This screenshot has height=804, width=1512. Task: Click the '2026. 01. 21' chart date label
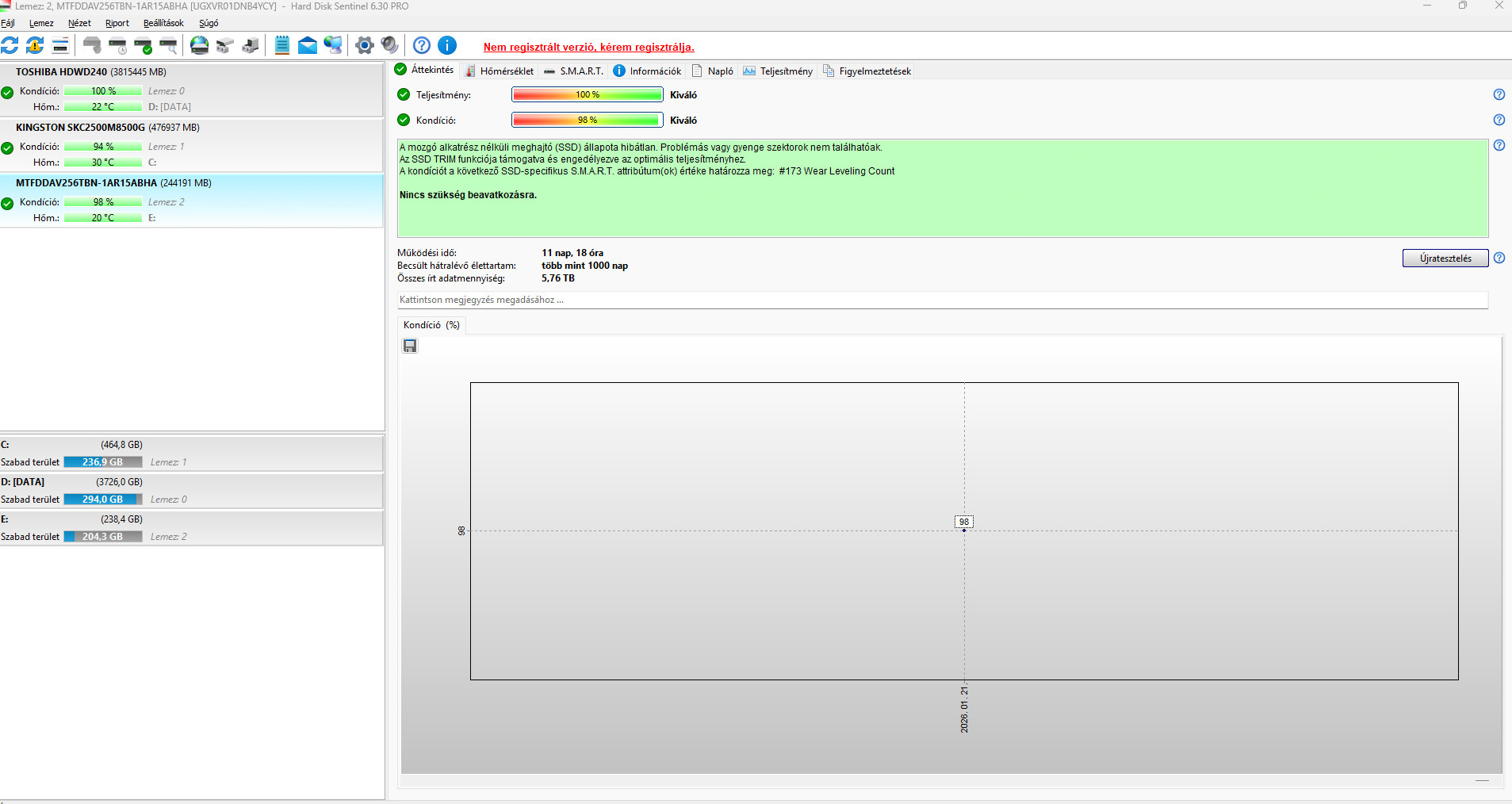(964, 710)
